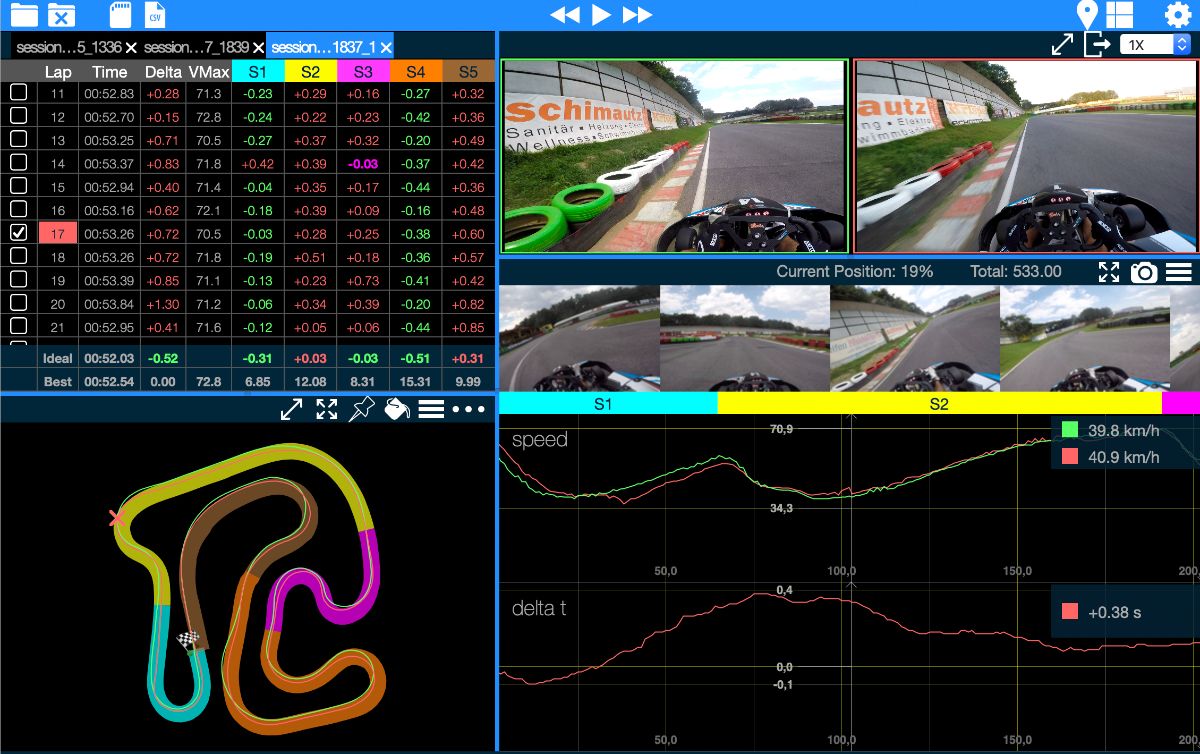The height and width of the screenshot is (754, 1200).
Task: Enable the checkbox for lap 11
Action: [x=18, y=93]
